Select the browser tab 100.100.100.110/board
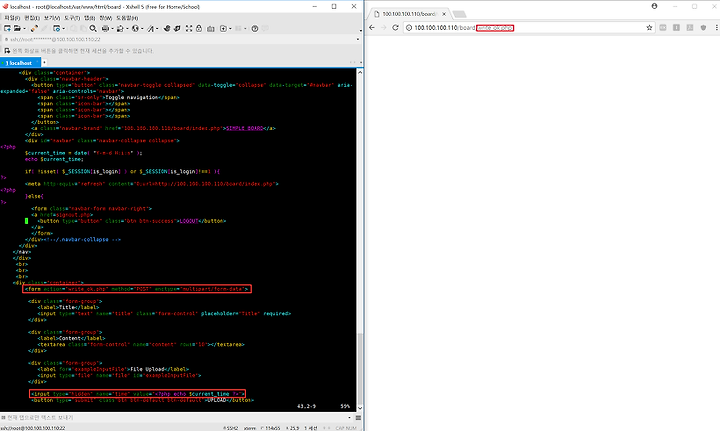Viewport: 720px width, 431px height. [409, 14]
